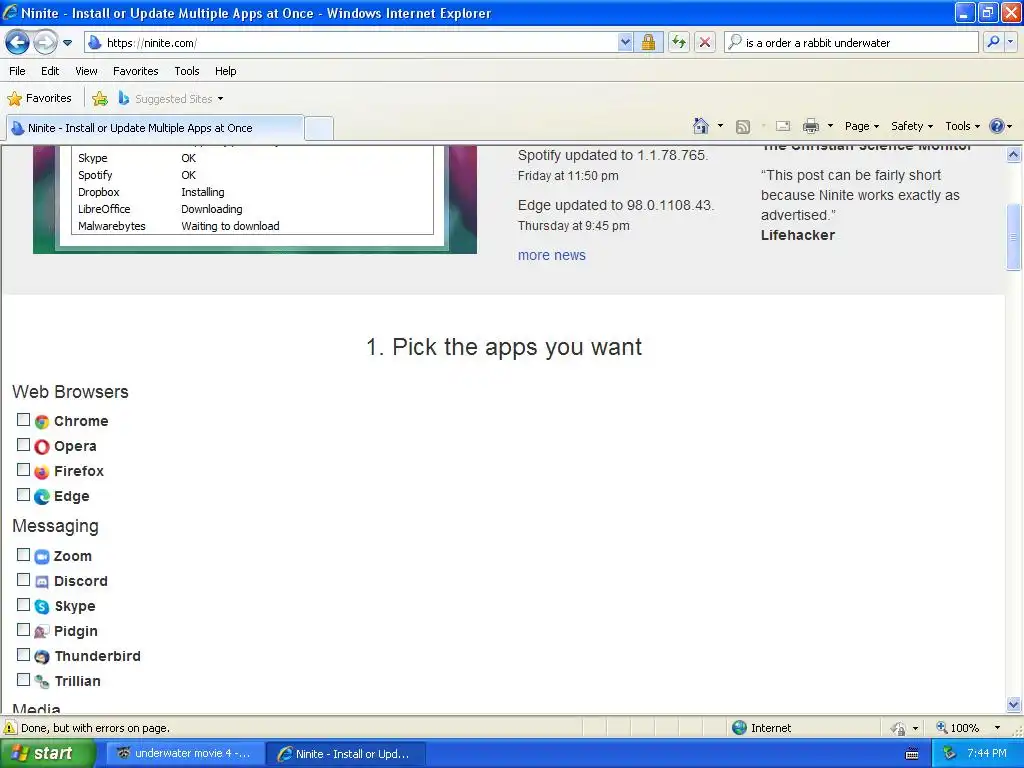This screenshot has height=768, width=1024.
Task: Click the Zoom app icon
Action: pyautogui.click(x=42, y=556)
